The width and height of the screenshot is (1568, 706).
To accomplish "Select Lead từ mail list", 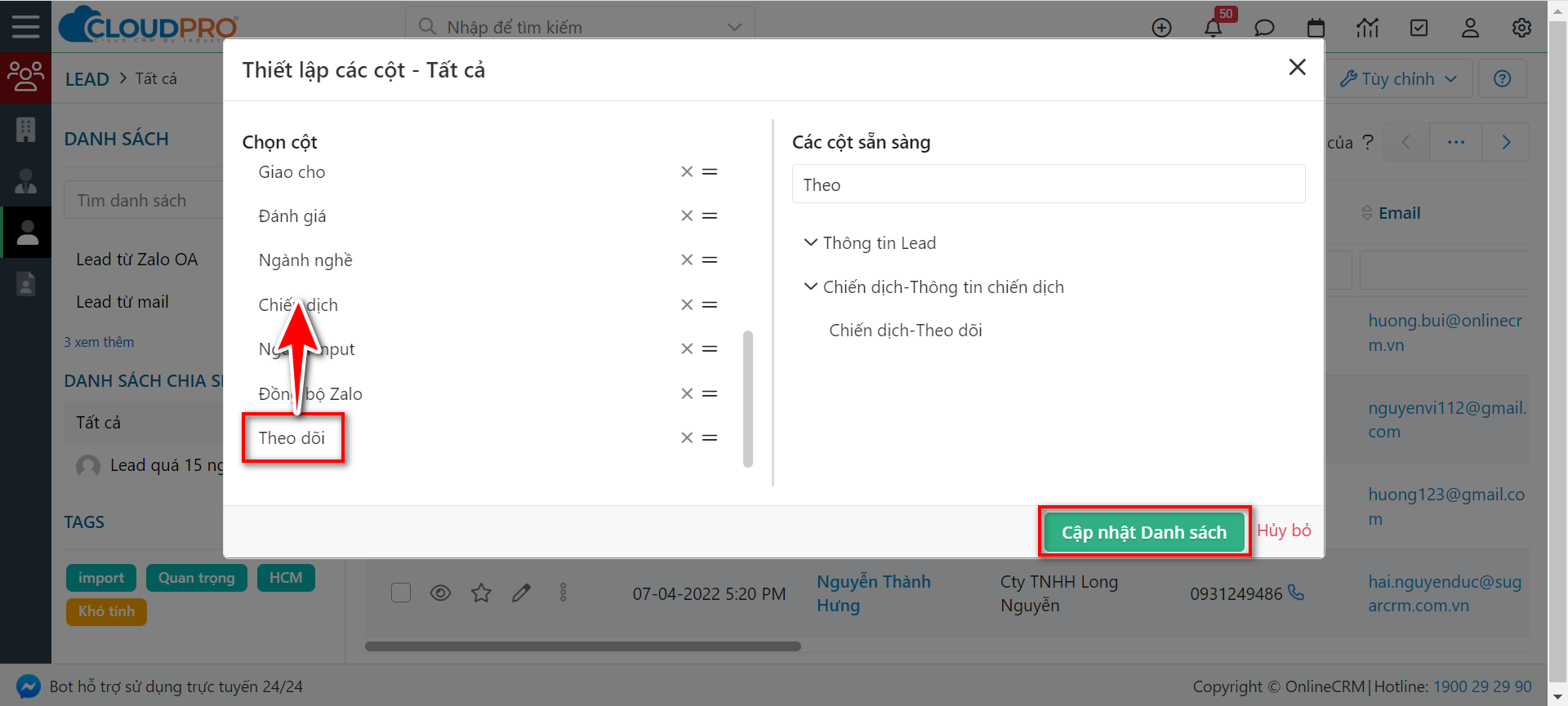I will pyautogui.click(x=122, y=302).
